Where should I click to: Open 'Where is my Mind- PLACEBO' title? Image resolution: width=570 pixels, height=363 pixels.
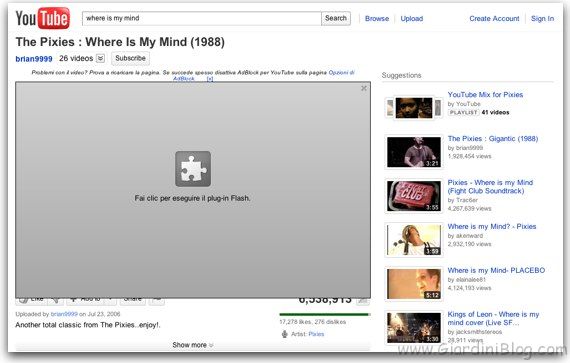[496, 270]
